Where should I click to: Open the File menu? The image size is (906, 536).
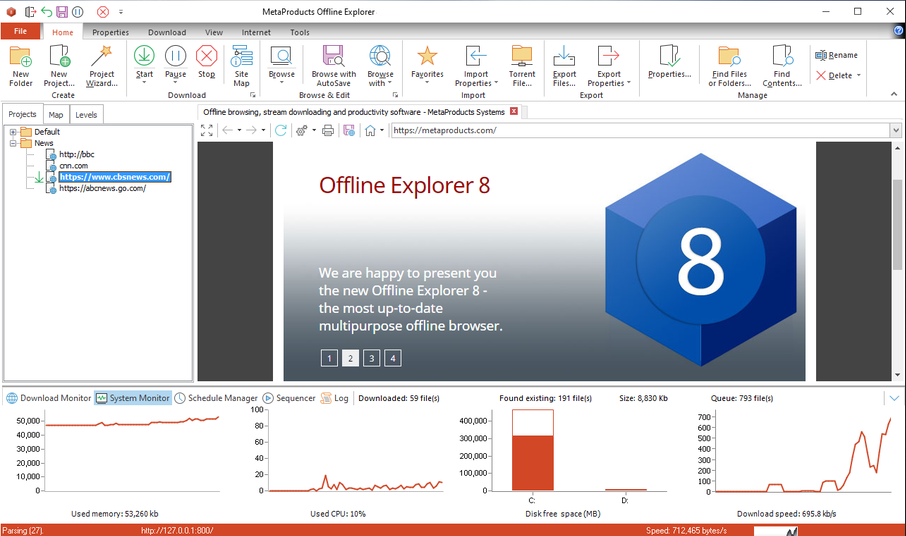click(20, 31)
